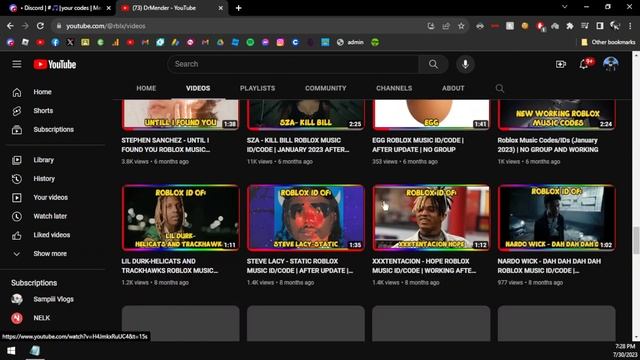Open the Other bookmarks folder
This screenshot has width=640, height=360.
click(x=608, y=42)
